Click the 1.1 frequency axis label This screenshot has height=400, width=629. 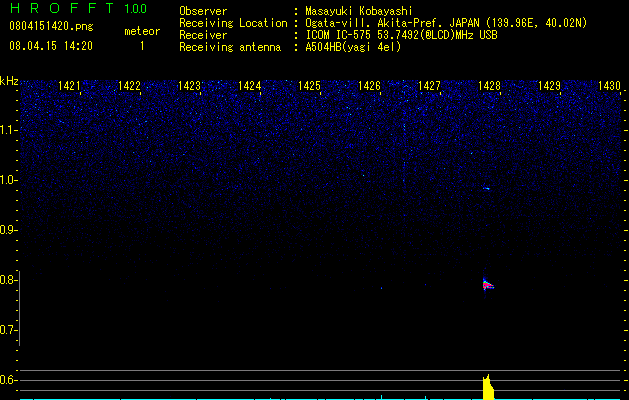[x=8, y=130]
